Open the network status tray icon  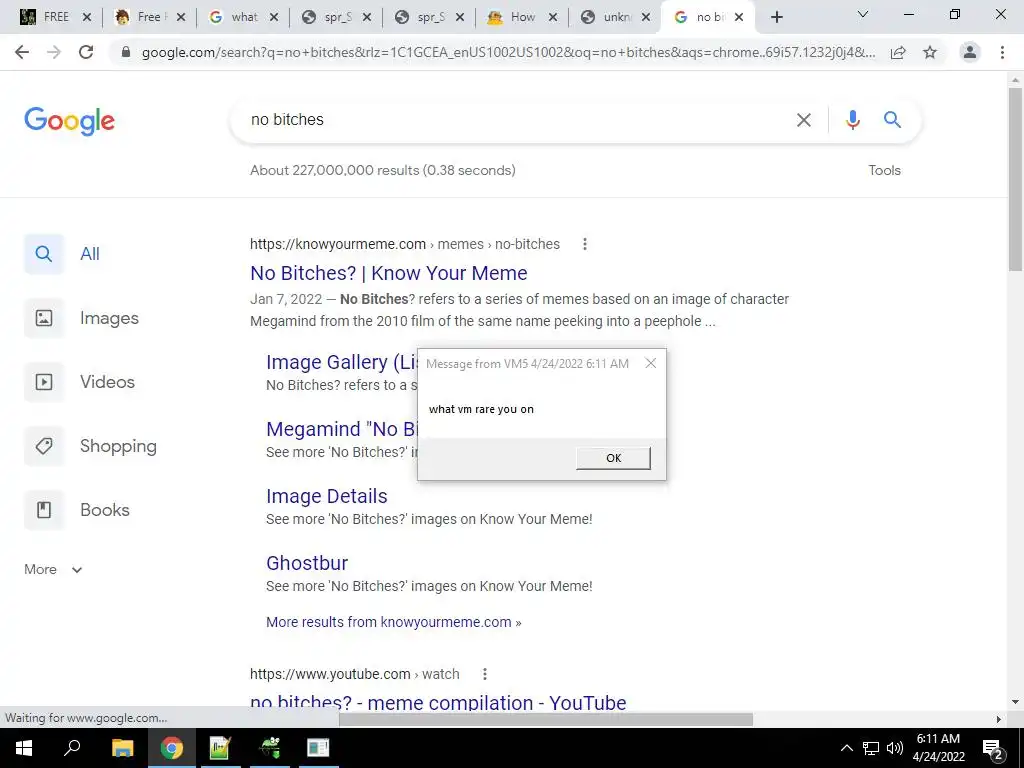pos(871,748)
